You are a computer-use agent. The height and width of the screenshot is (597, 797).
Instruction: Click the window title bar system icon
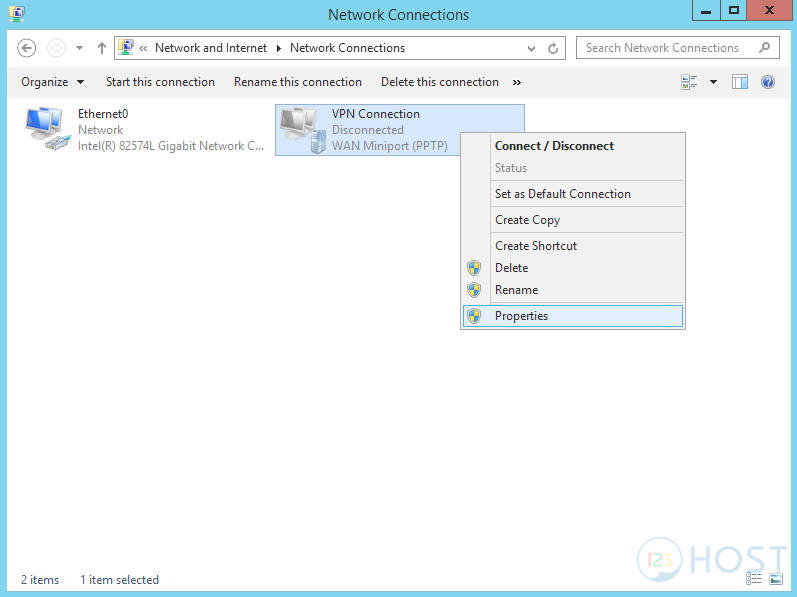click(17, 14)
